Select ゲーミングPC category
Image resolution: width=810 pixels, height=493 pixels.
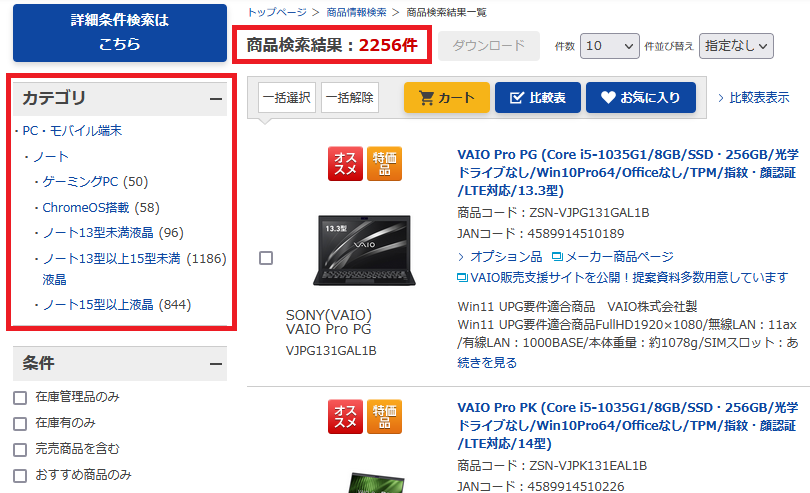95,181
